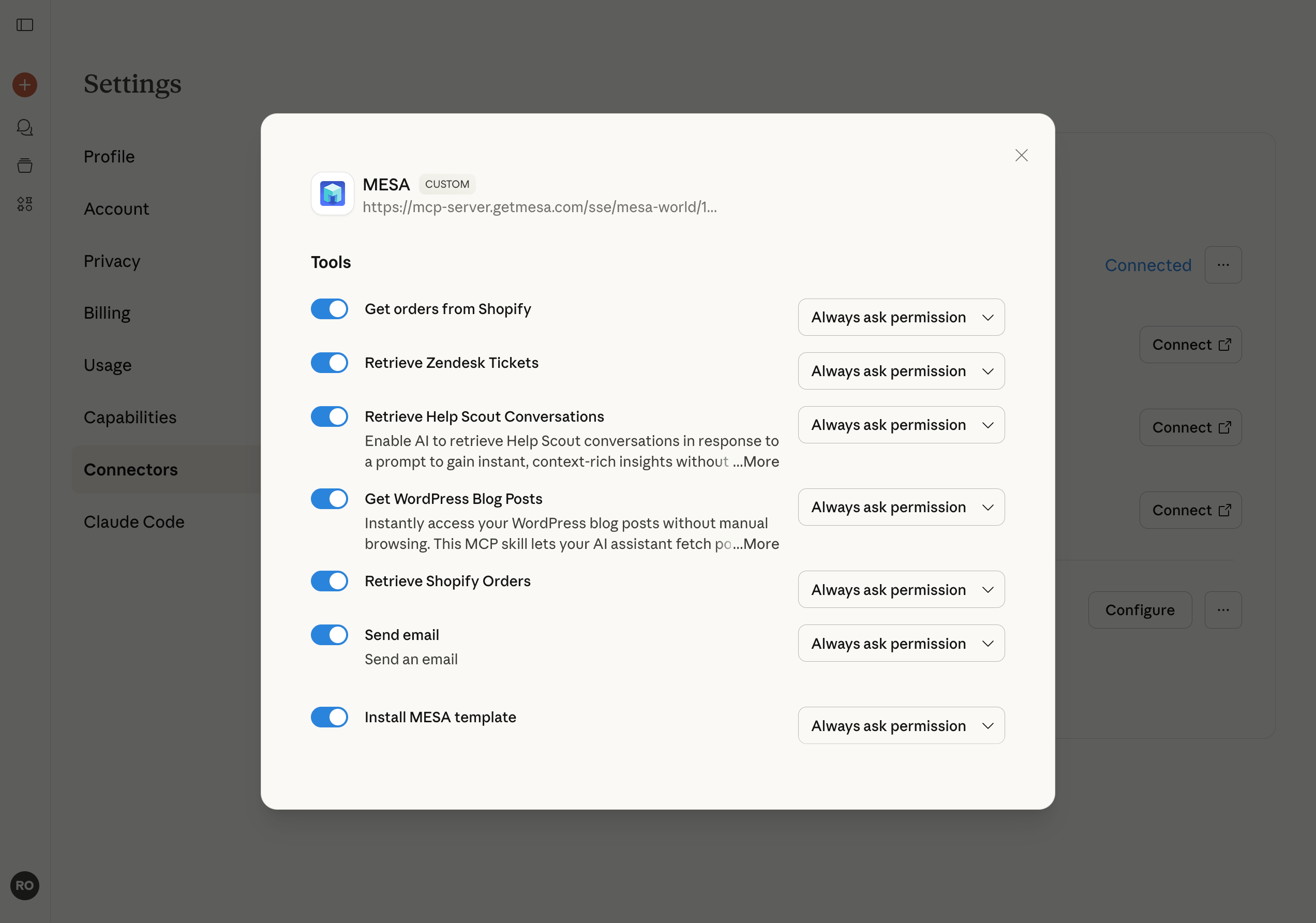The height and width of the screenshot is (923, 1316).
Task: Click the MESA cube logo
Action: [x=333, y=194]
